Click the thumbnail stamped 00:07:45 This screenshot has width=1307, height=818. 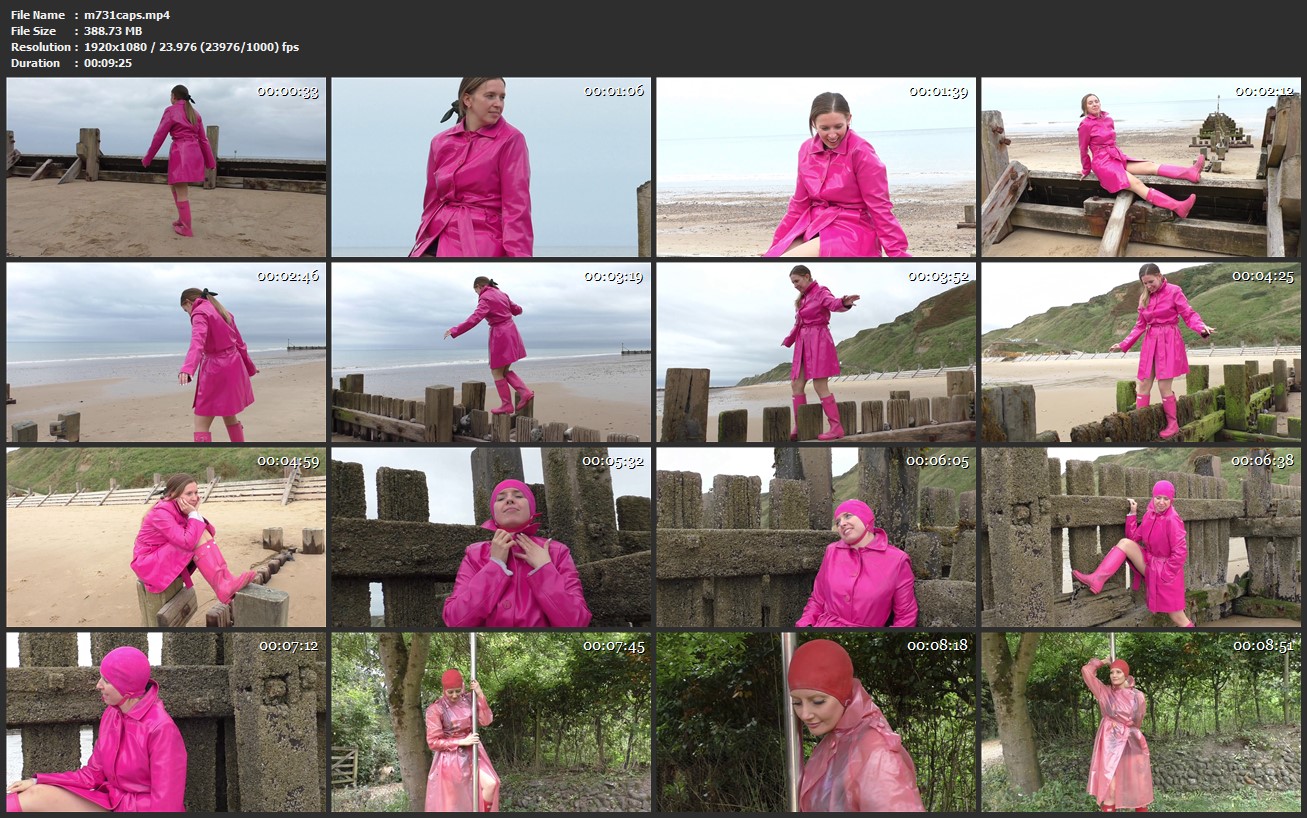tap(491, 722)
